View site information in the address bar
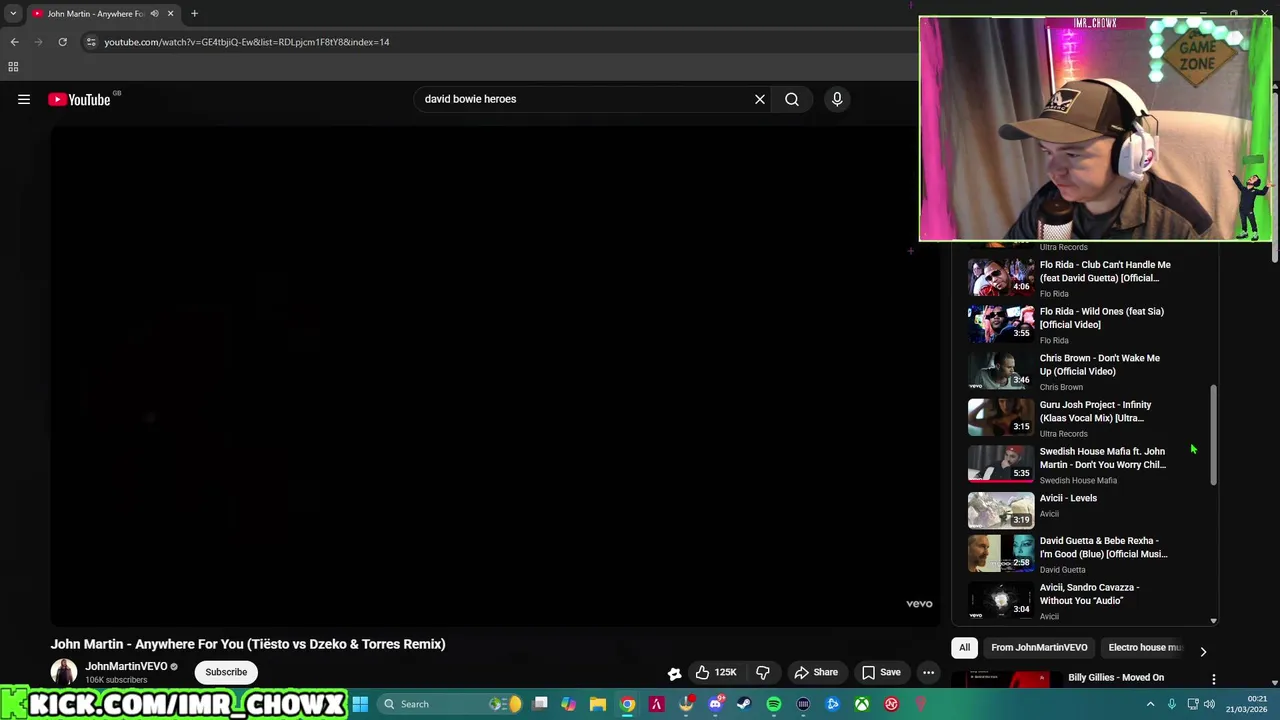 (91, 42)
